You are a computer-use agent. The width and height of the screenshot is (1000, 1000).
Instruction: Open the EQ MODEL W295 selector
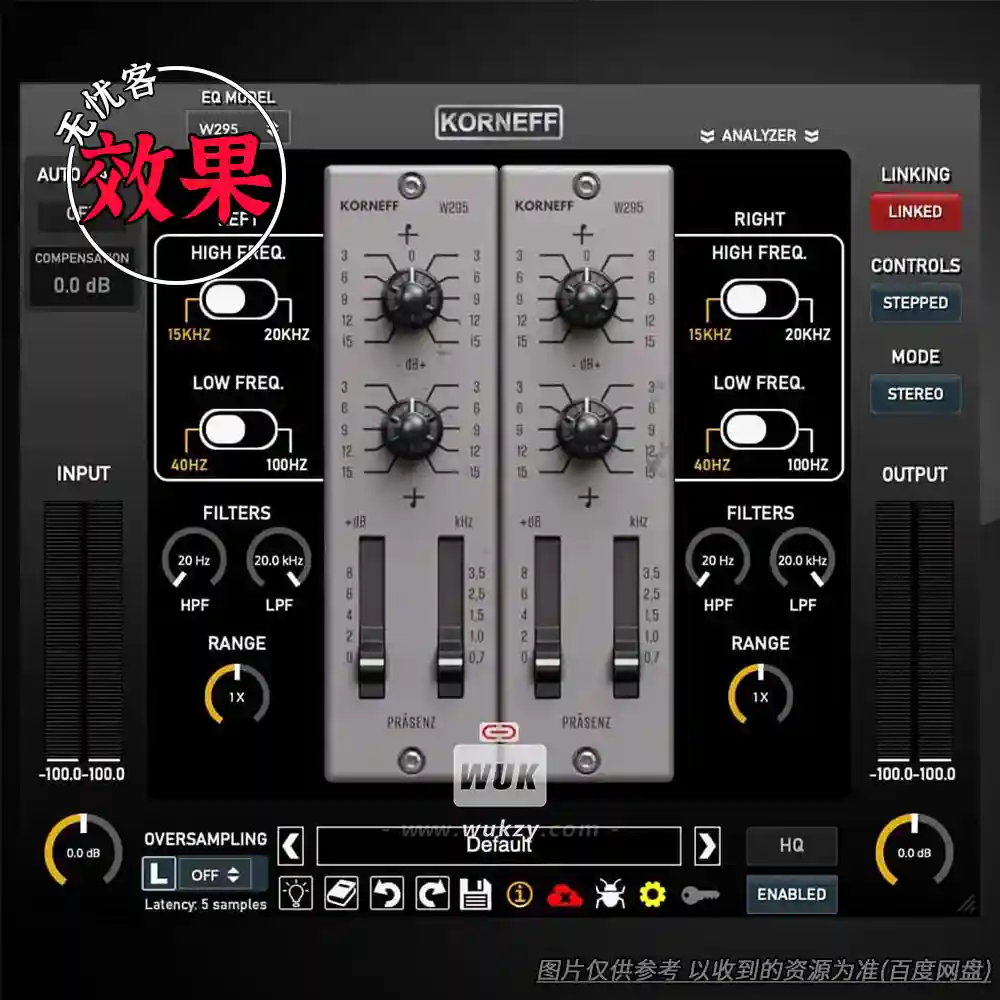(237, 127)
